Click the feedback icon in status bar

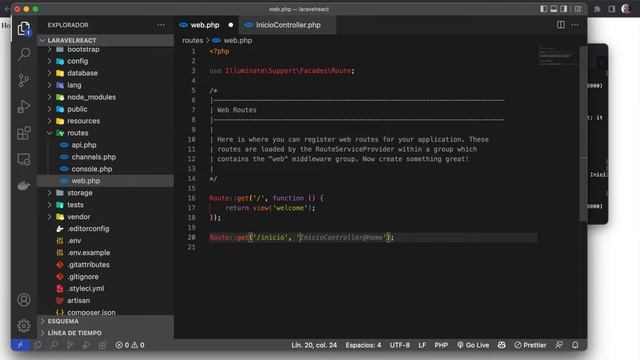[559, 345]
